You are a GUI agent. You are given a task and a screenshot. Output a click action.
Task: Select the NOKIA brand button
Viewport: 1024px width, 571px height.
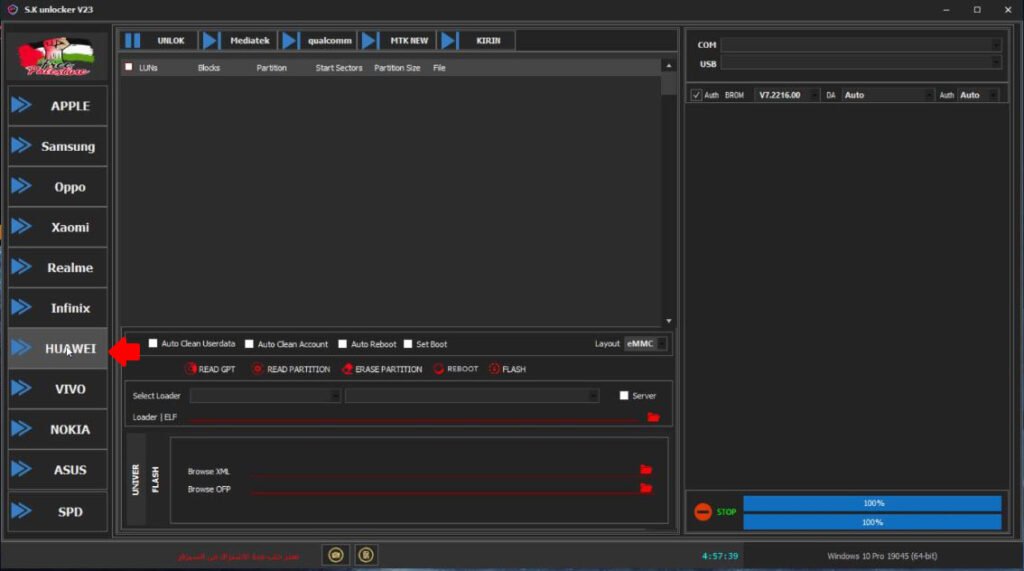(57, 429)
